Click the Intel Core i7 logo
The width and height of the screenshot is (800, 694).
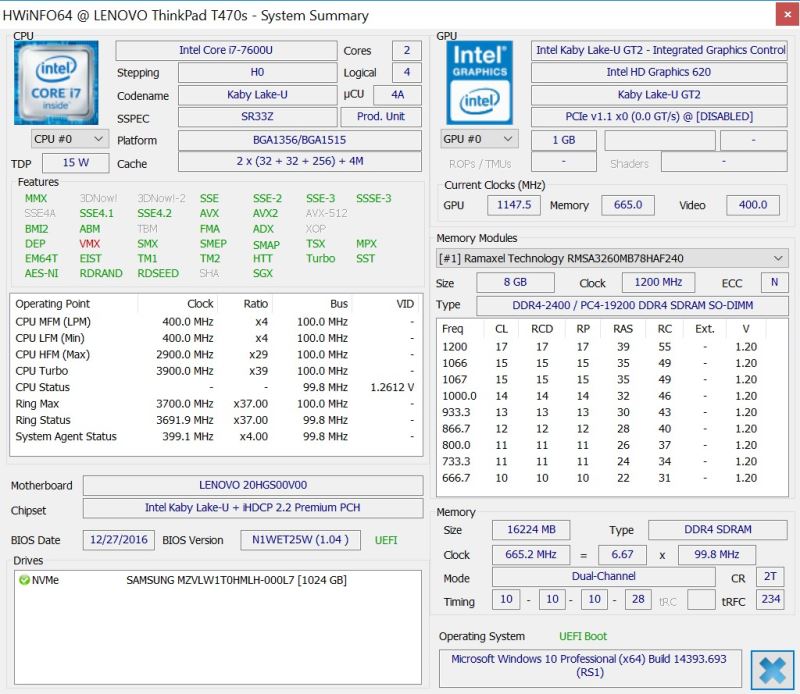(57, 82)
